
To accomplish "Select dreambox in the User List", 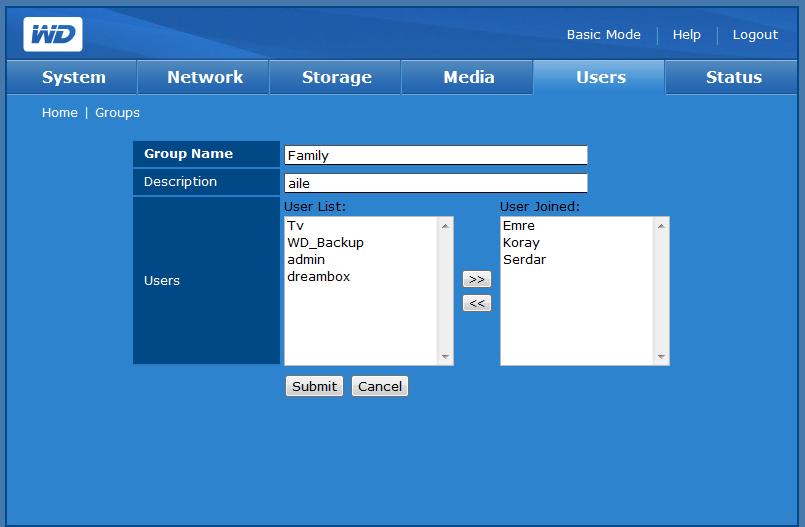I will coord(361,276).
